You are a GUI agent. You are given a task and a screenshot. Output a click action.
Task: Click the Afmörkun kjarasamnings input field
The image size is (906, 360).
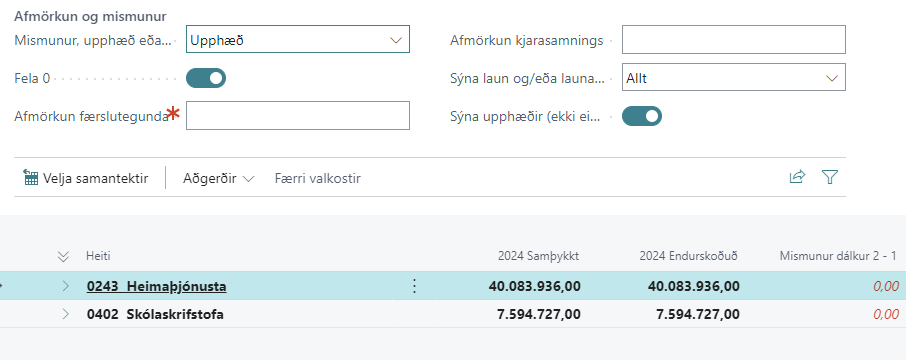pos(734,39)
